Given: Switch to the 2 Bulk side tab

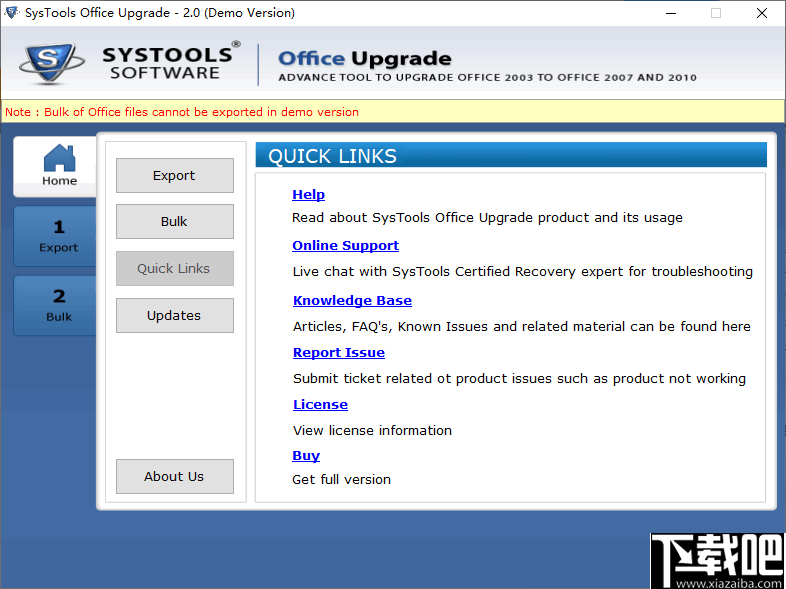Looking at the screenshot, I should [x=56, y=305].
